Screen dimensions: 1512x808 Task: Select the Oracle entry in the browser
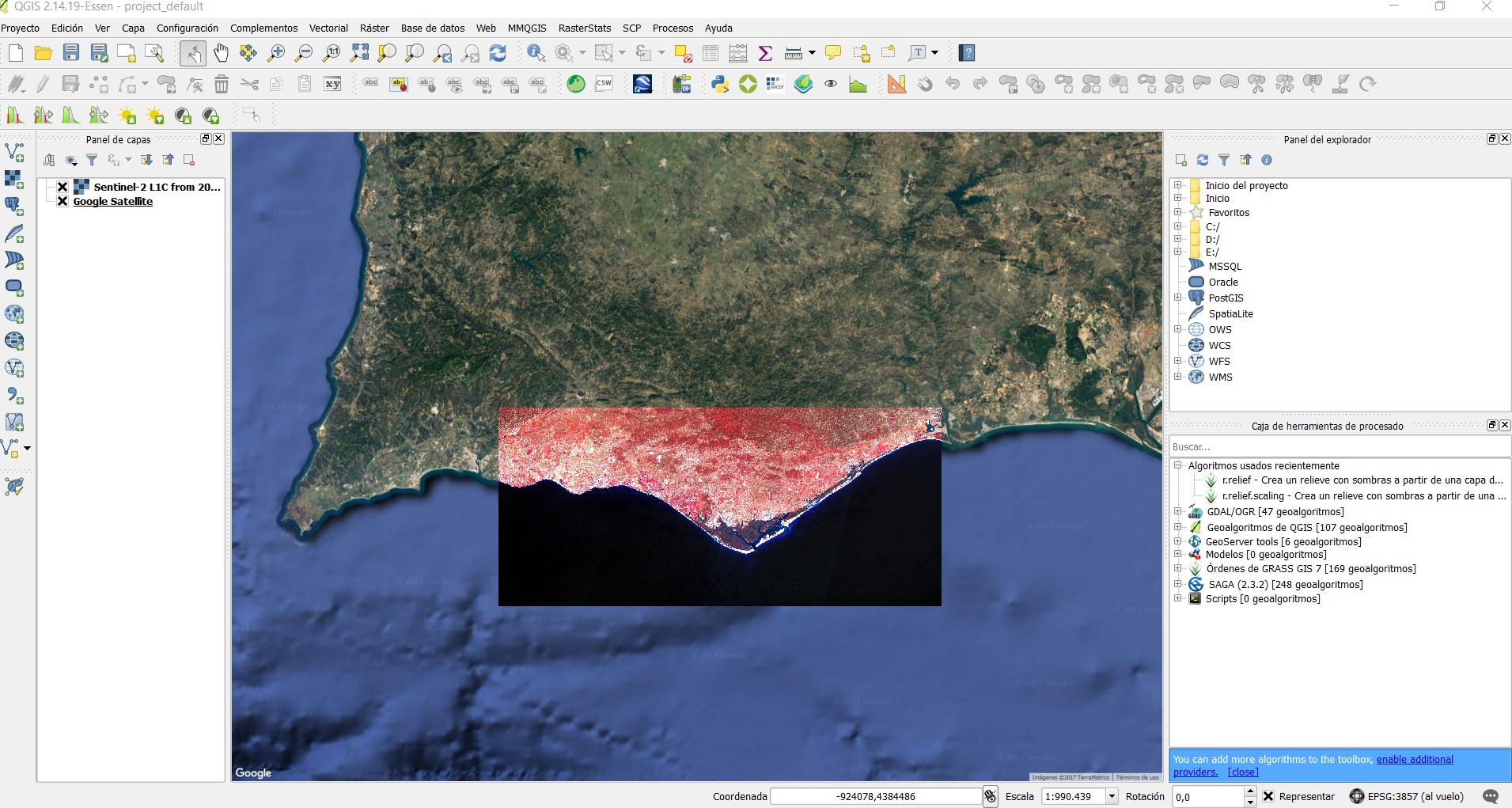tap(1223, 282)
